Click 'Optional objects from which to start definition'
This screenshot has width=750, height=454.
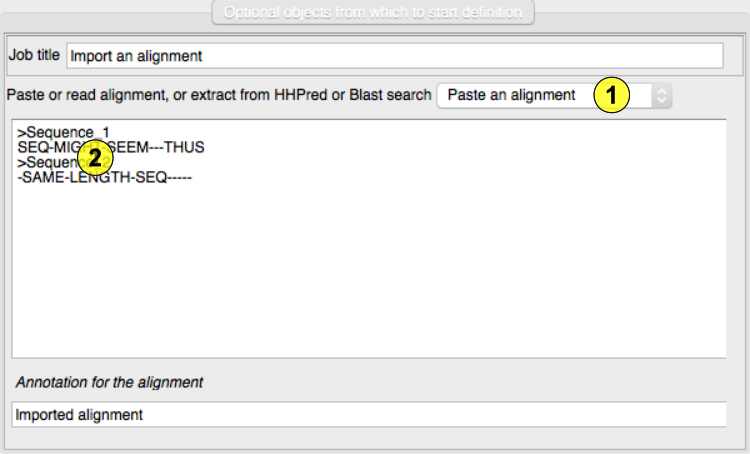pyautogui.click(x=373, y=13)
